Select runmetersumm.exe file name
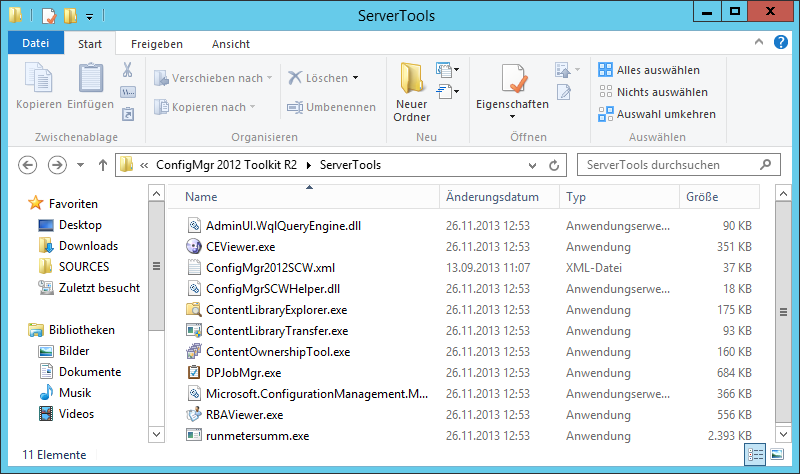The width and height of the screenshot is (800, 474). tap(258, 436)
